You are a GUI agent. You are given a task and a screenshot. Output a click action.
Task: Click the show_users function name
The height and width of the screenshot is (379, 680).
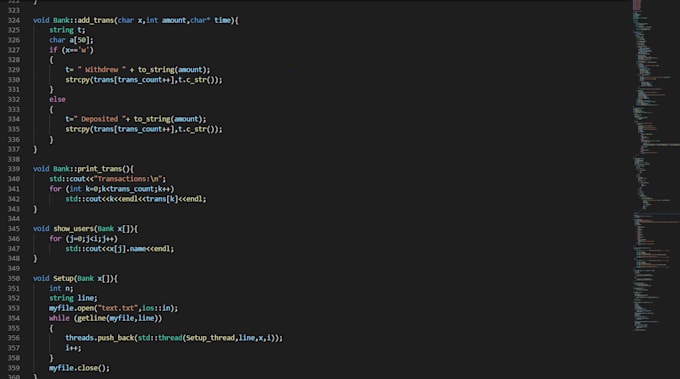[x=73, y=229]
